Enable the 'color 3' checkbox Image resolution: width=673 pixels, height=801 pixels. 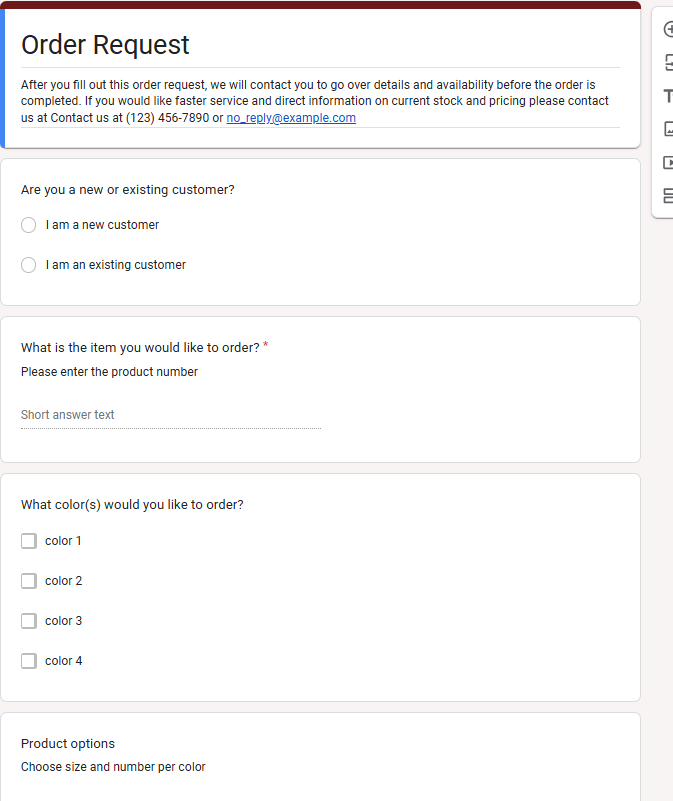29,621
